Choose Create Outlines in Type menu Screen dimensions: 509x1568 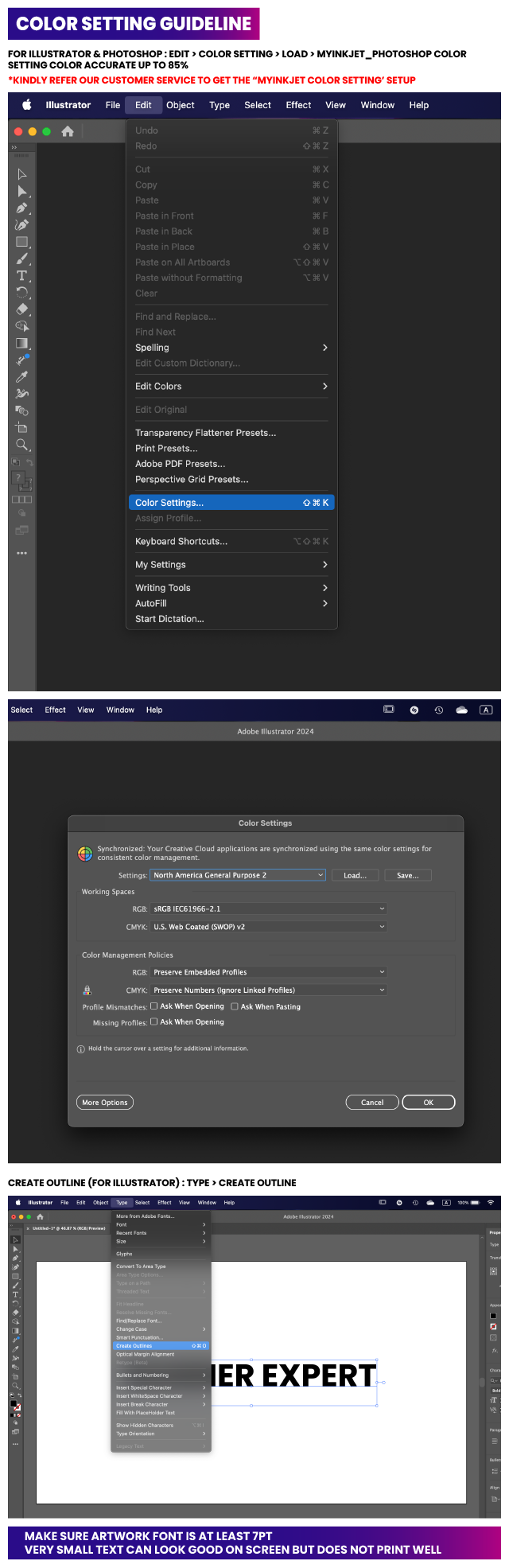click(x=161, y=1346)
